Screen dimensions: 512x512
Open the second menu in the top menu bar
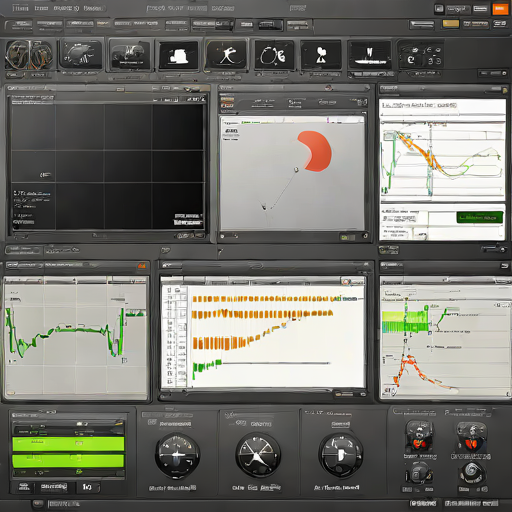point(41,8)
